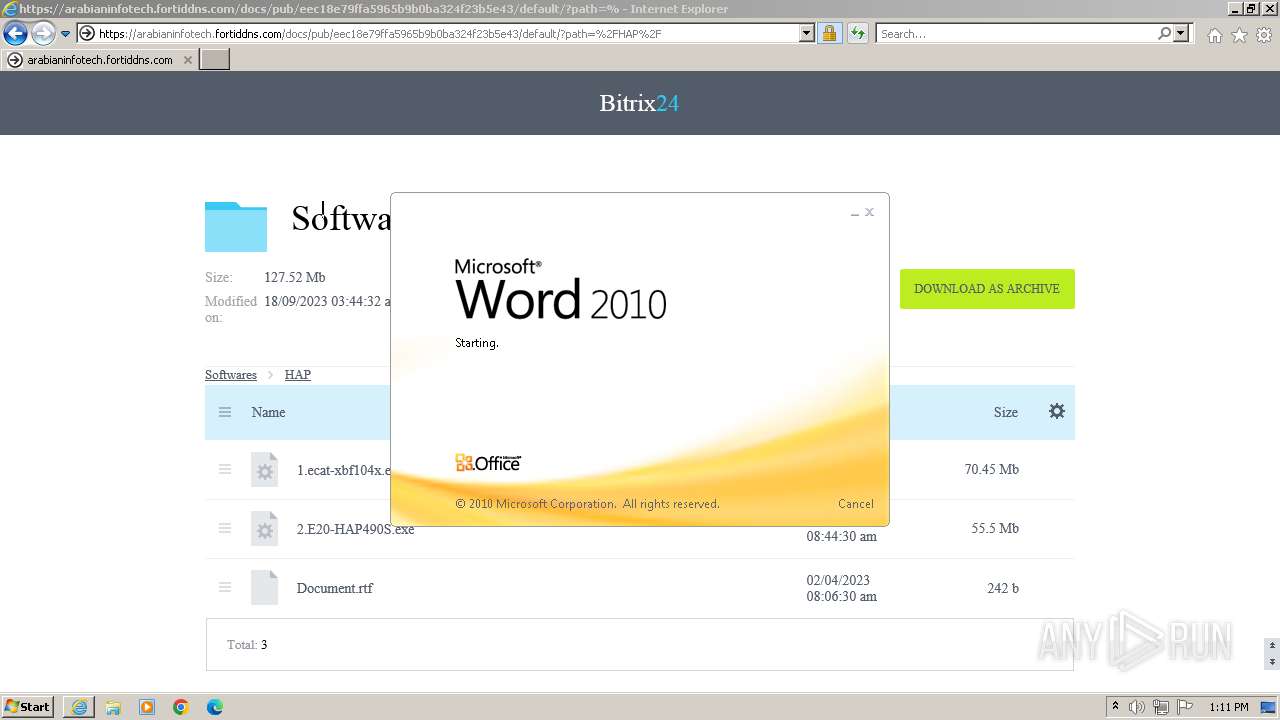
Task: Click the Total: 3 footer text
Action: click(x=247, y=645)
